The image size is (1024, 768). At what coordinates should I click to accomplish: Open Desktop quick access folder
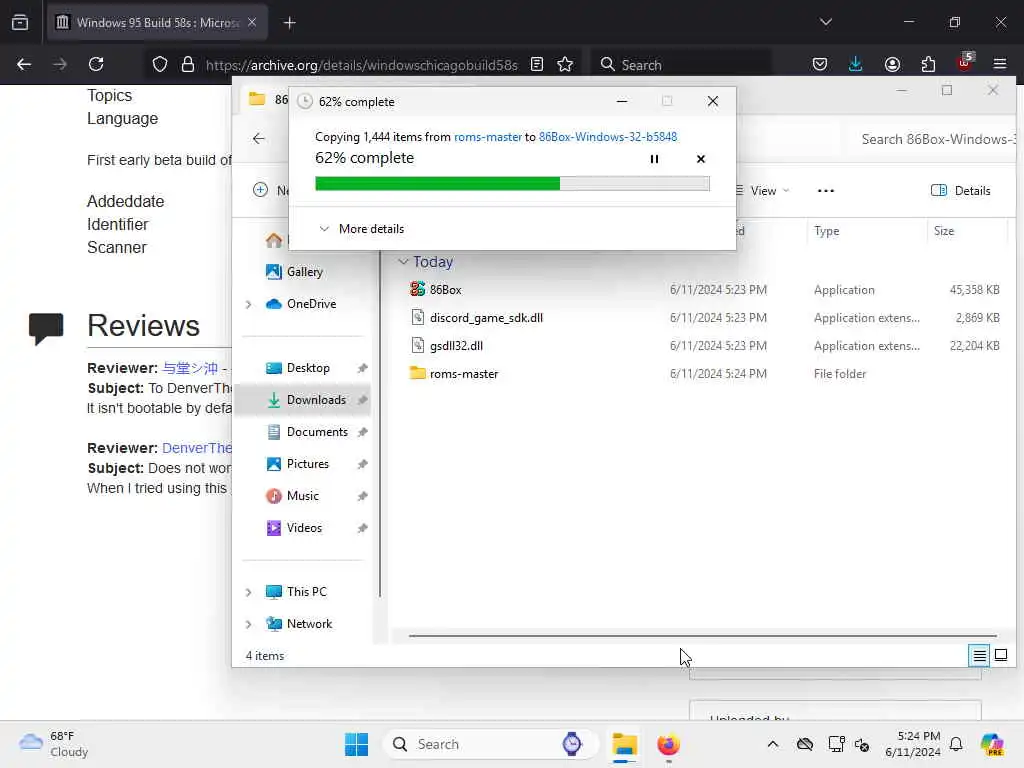coord(307,368)
